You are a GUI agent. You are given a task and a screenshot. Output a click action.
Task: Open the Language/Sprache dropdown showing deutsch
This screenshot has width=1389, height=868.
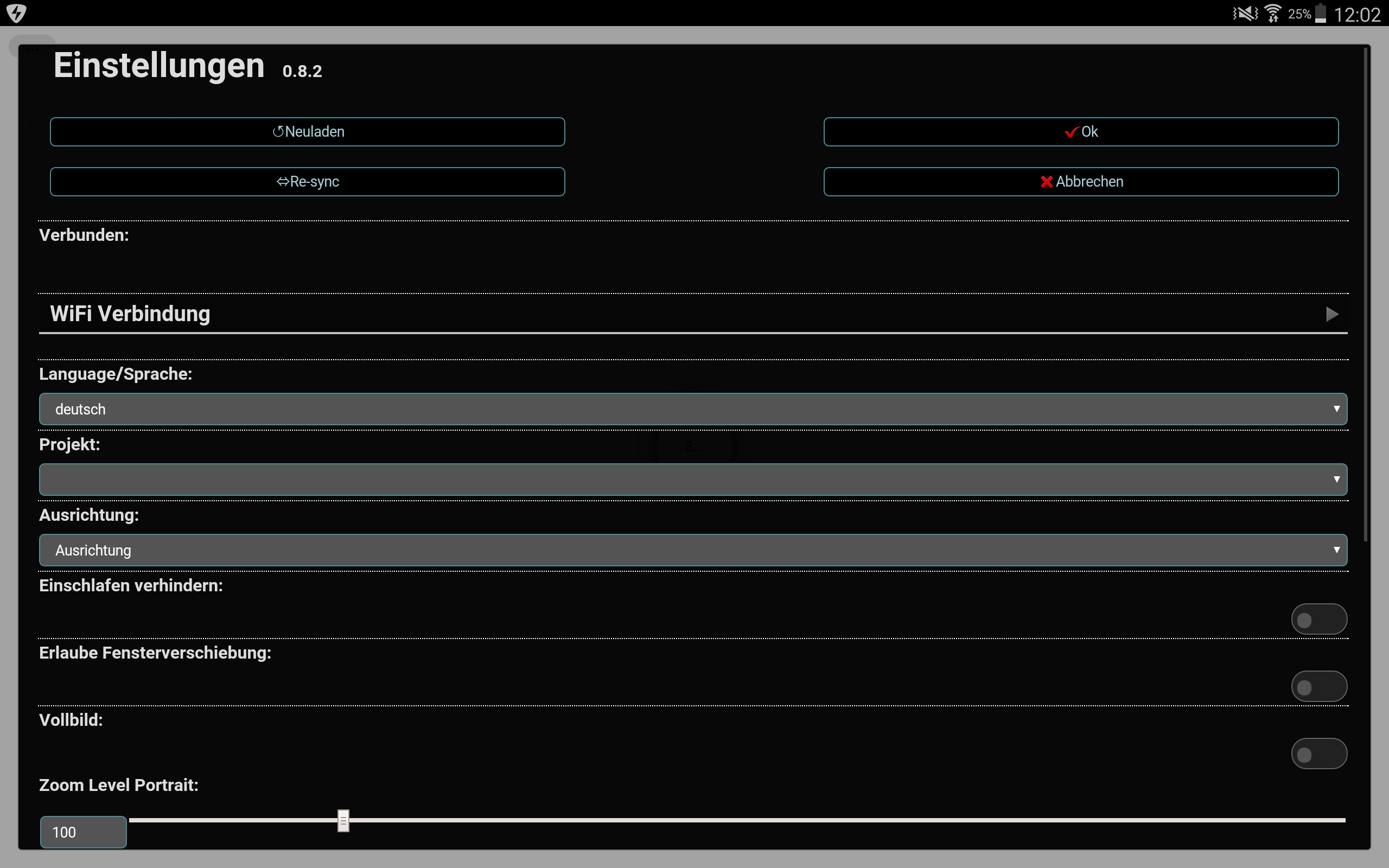693,409
